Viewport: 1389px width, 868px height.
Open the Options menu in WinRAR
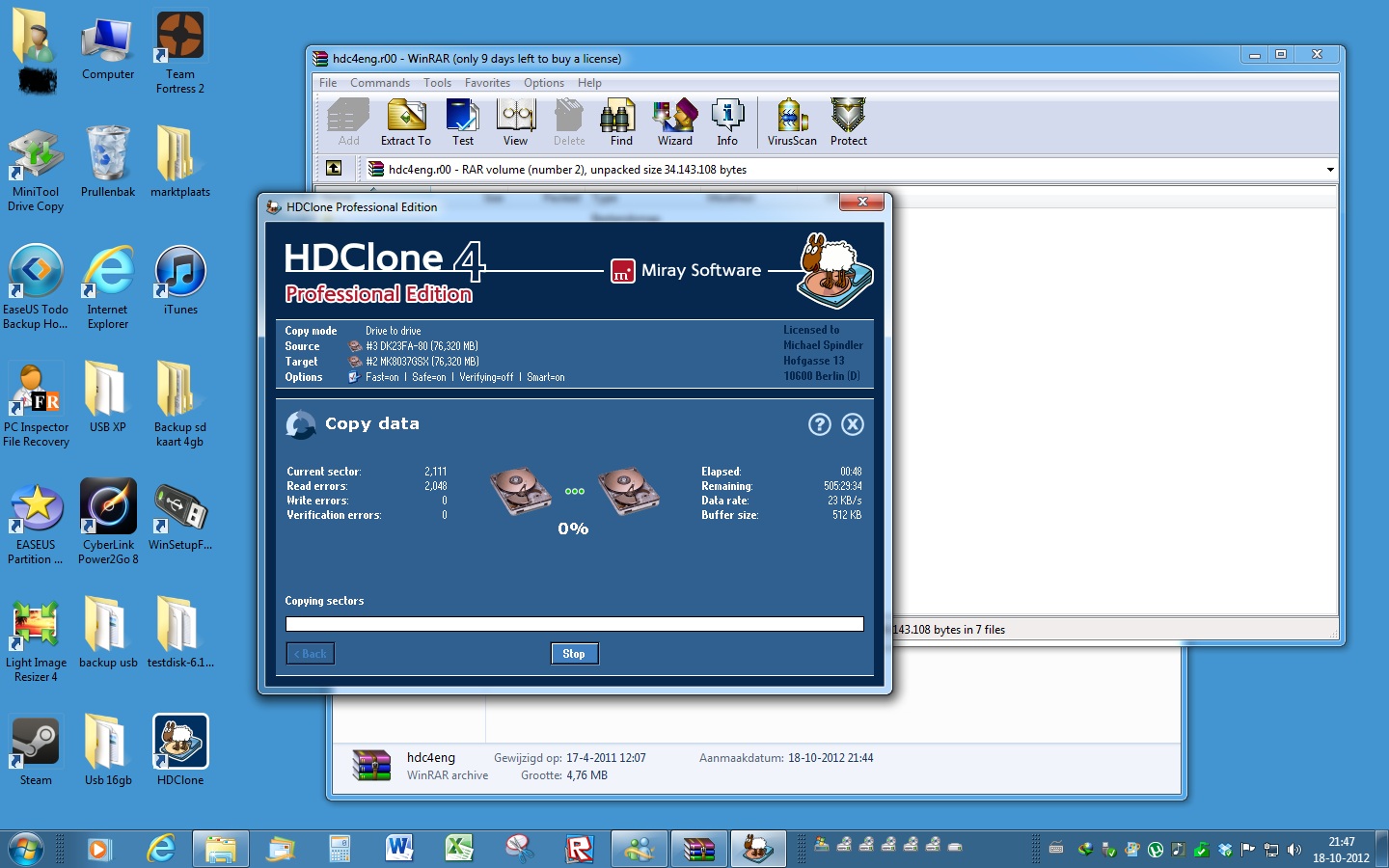pos(544,83)
